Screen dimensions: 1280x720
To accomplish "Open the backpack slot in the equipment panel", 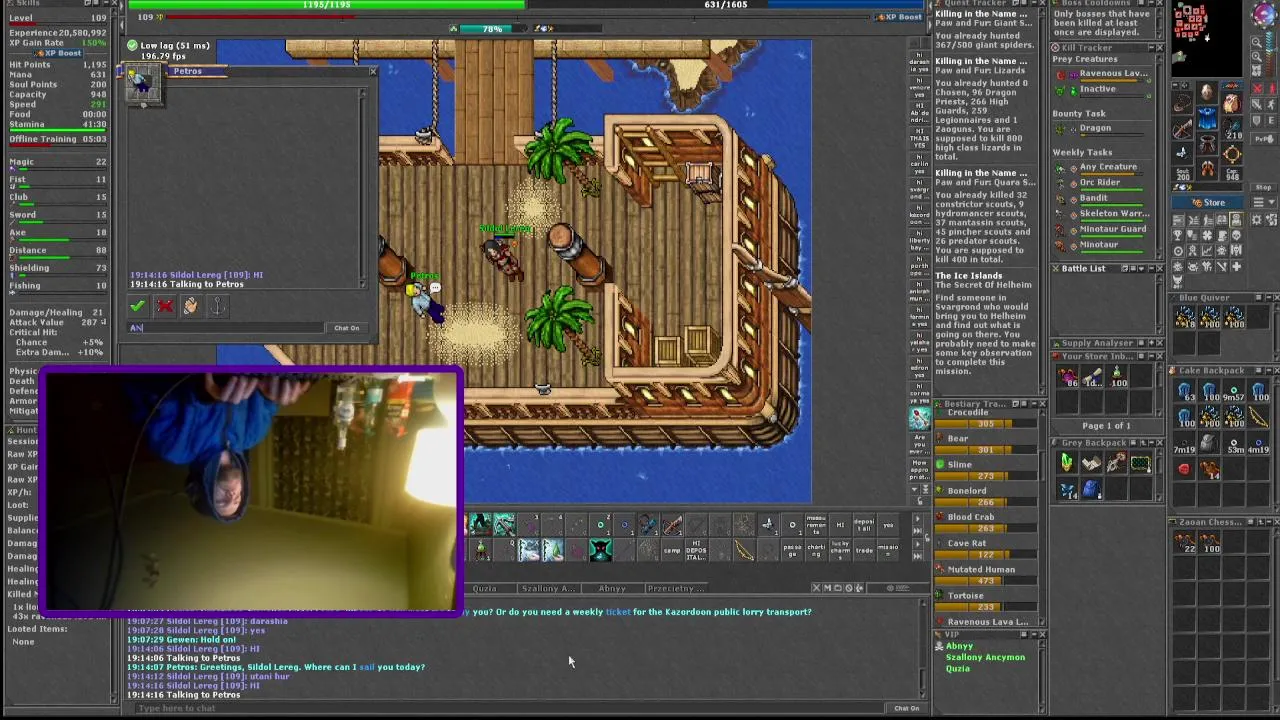I will pyautogui.click(x=1232, y=102).
